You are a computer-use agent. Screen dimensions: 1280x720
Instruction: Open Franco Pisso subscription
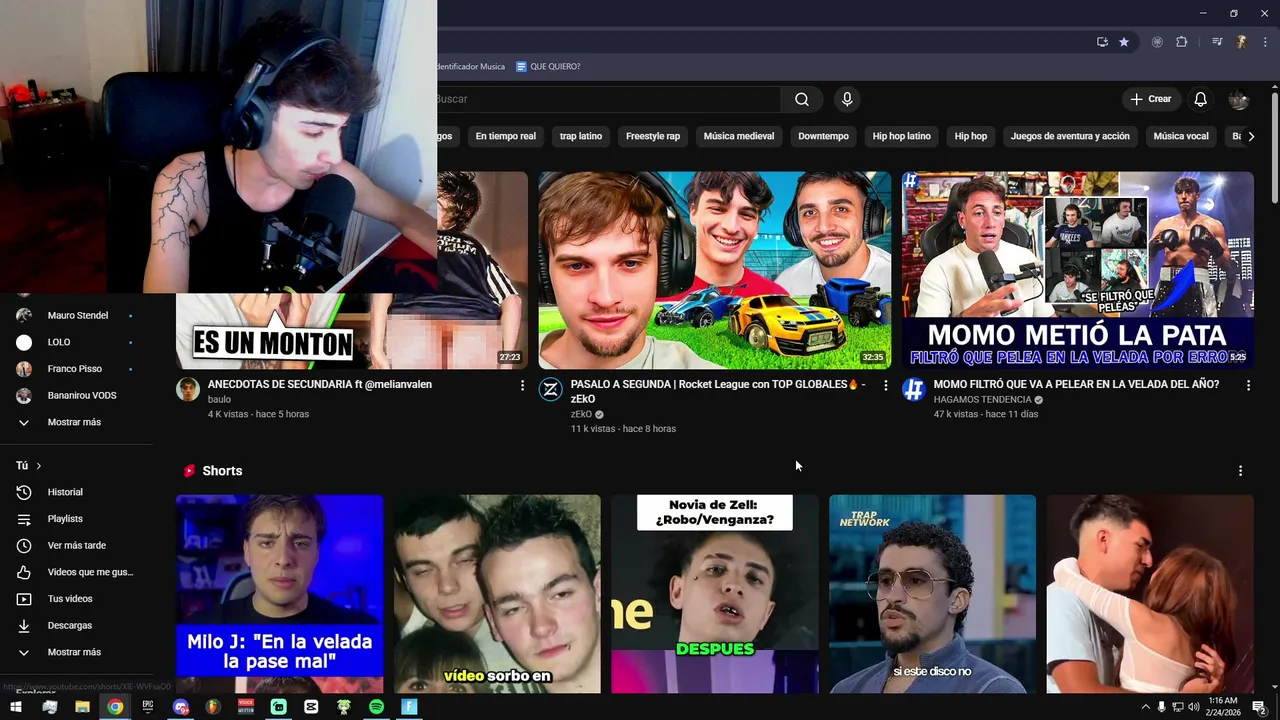(x=76, y=369)
